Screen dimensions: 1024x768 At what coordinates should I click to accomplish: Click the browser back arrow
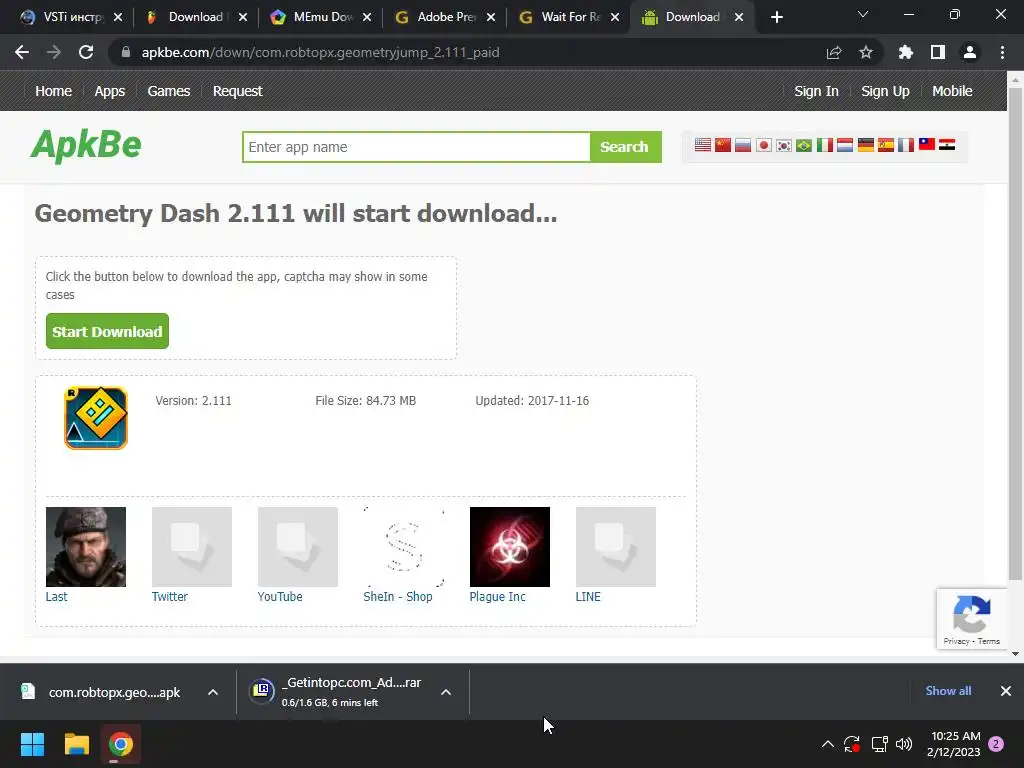(x=22, y=52)
